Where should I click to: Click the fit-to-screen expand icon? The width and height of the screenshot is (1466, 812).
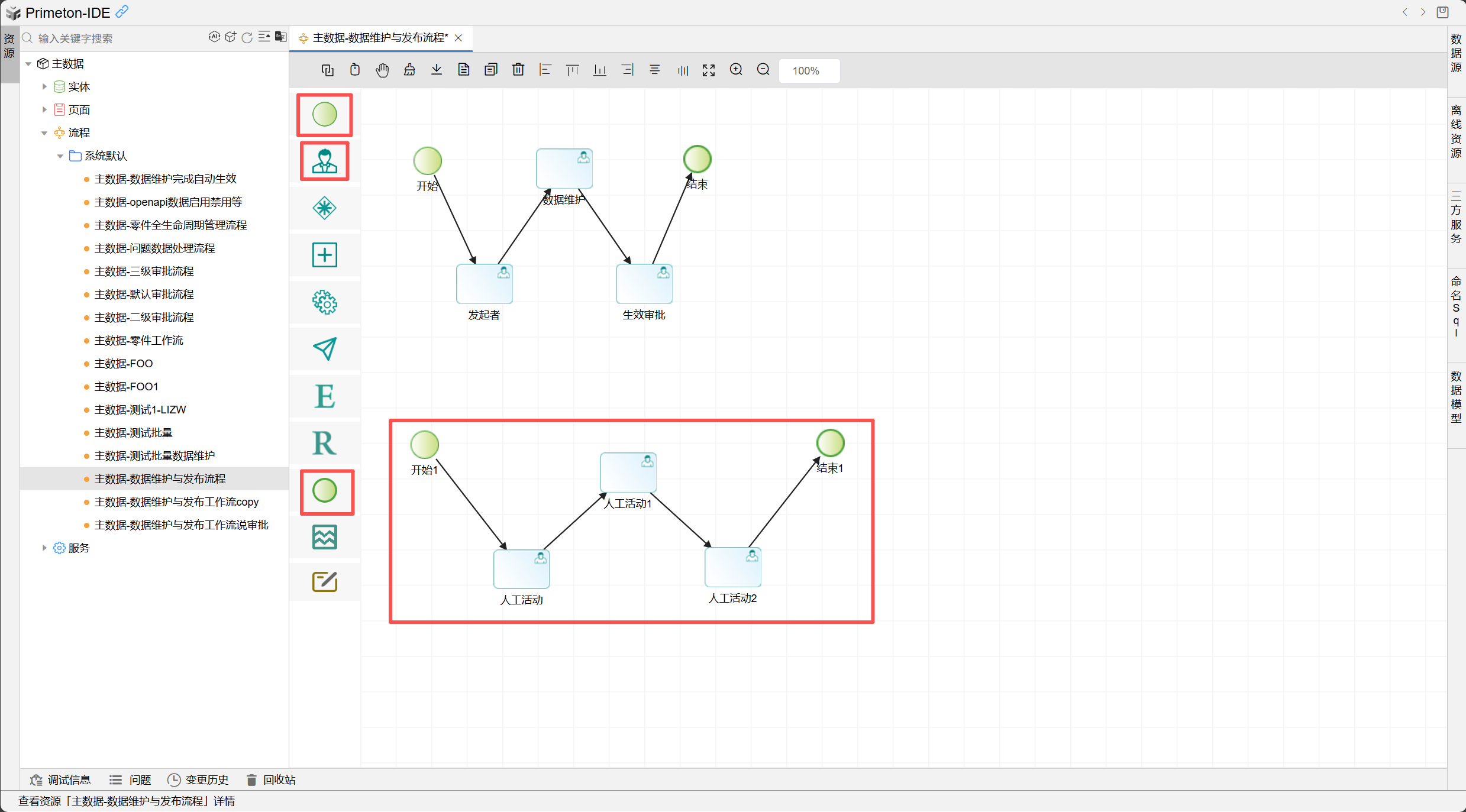[x=708, y=70]
